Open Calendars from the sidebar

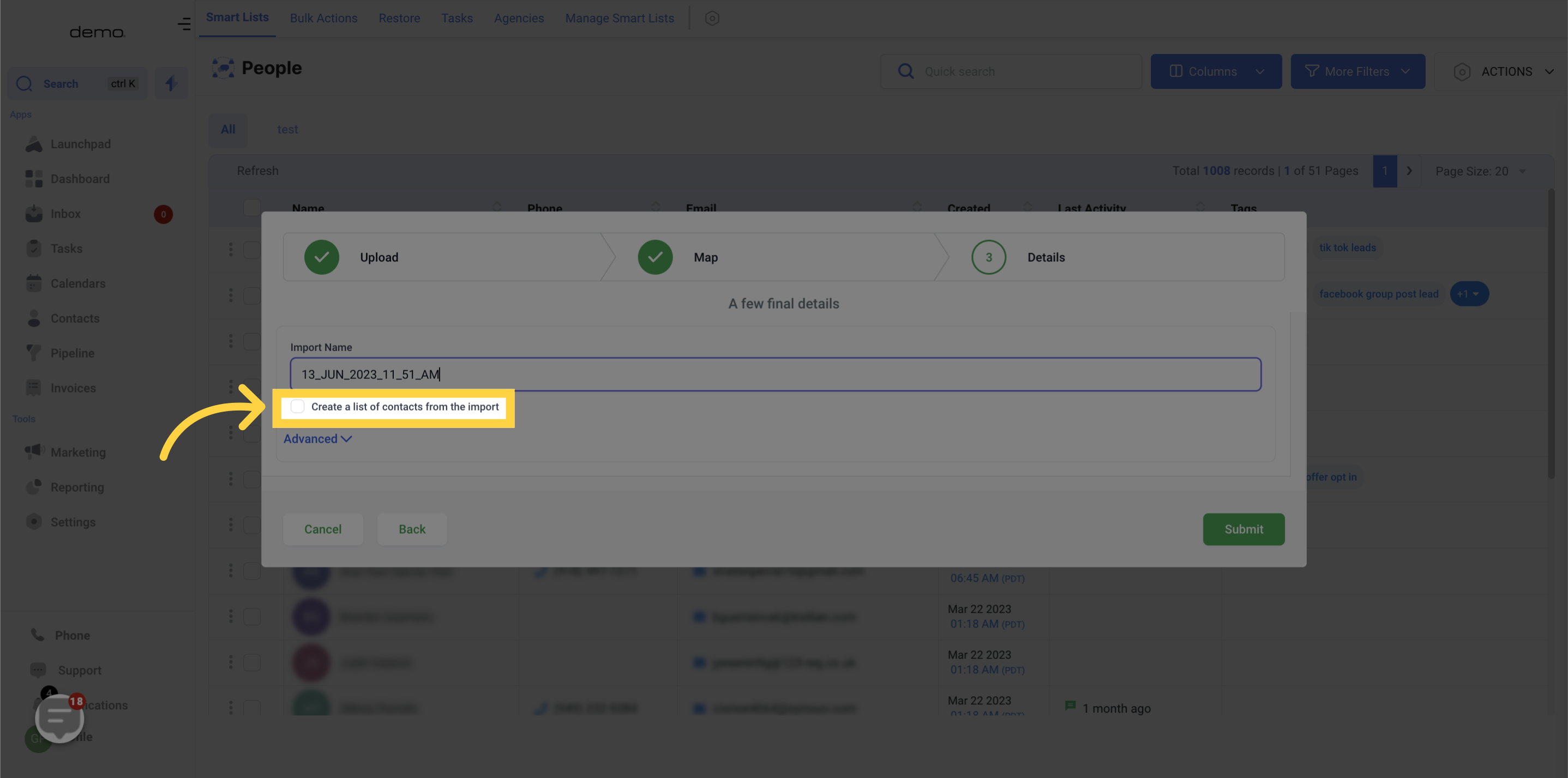[x=65, y=284]
